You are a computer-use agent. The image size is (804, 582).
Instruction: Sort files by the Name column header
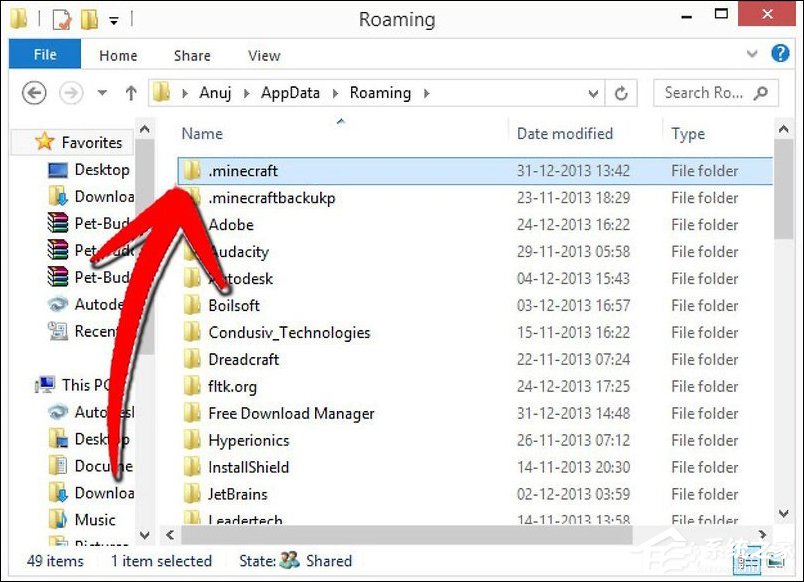[x=201, y=133]
